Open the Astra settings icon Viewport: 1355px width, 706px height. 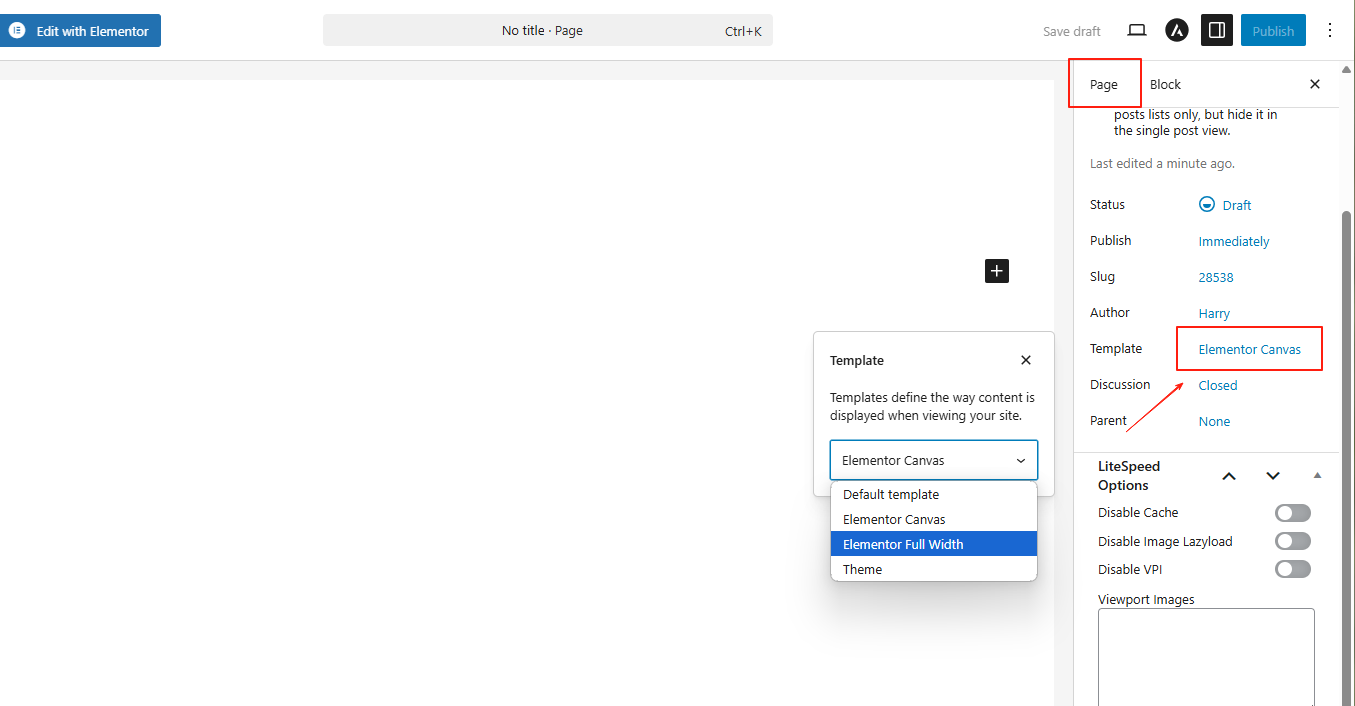point(1177,31)
